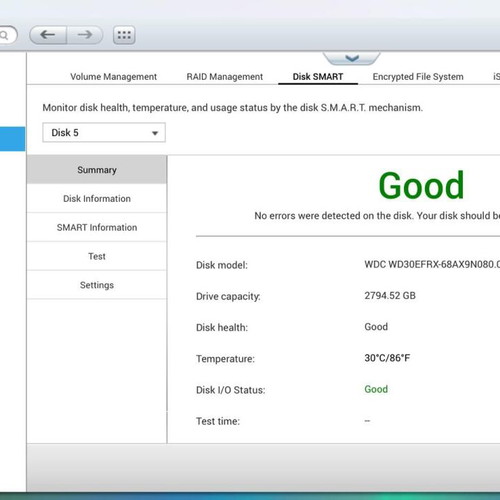500x500 pixels.
Task: Select the Disk SMART tab
Action: (x=318, y=77)
